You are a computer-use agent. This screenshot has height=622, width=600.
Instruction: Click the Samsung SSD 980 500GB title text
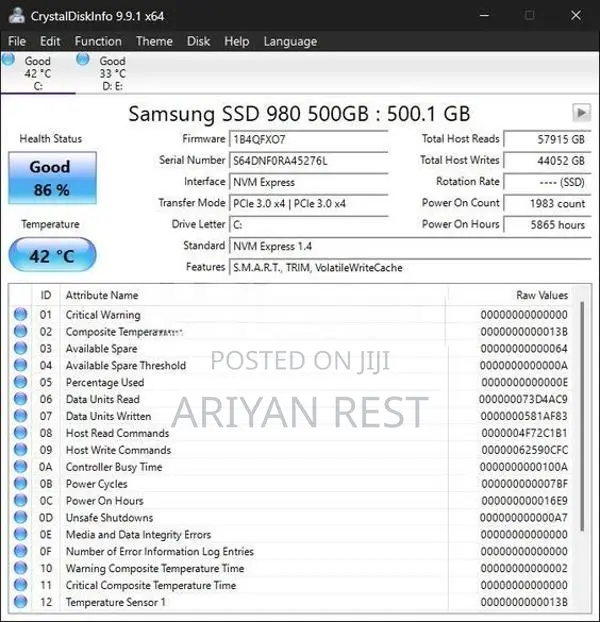[299, 113]
